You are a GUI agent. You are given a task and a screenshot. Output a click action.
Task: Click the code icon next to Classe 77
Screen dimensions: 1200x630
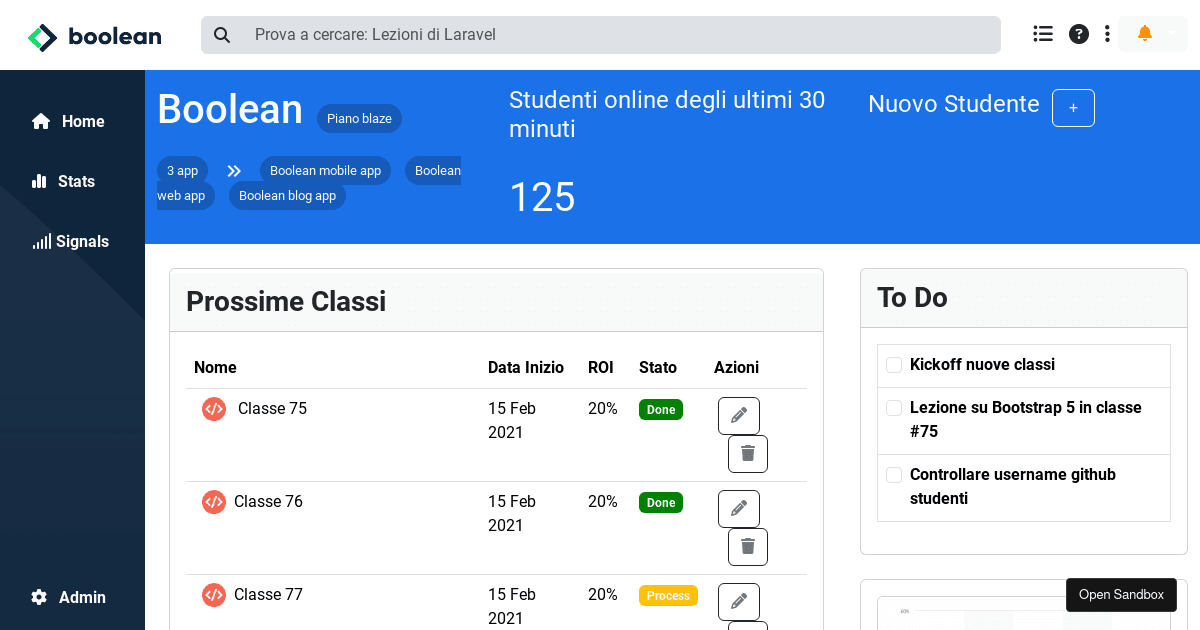(213, 594)
